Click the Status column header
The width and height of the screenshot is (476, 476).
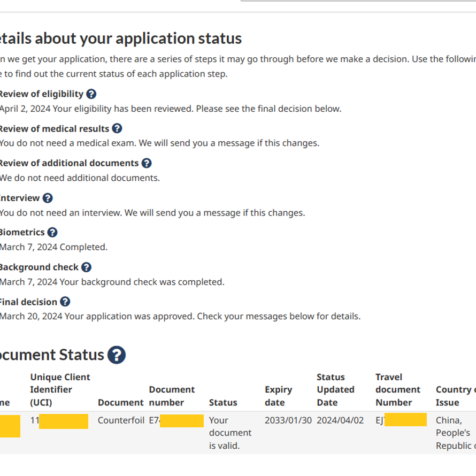tap(223, 402)
